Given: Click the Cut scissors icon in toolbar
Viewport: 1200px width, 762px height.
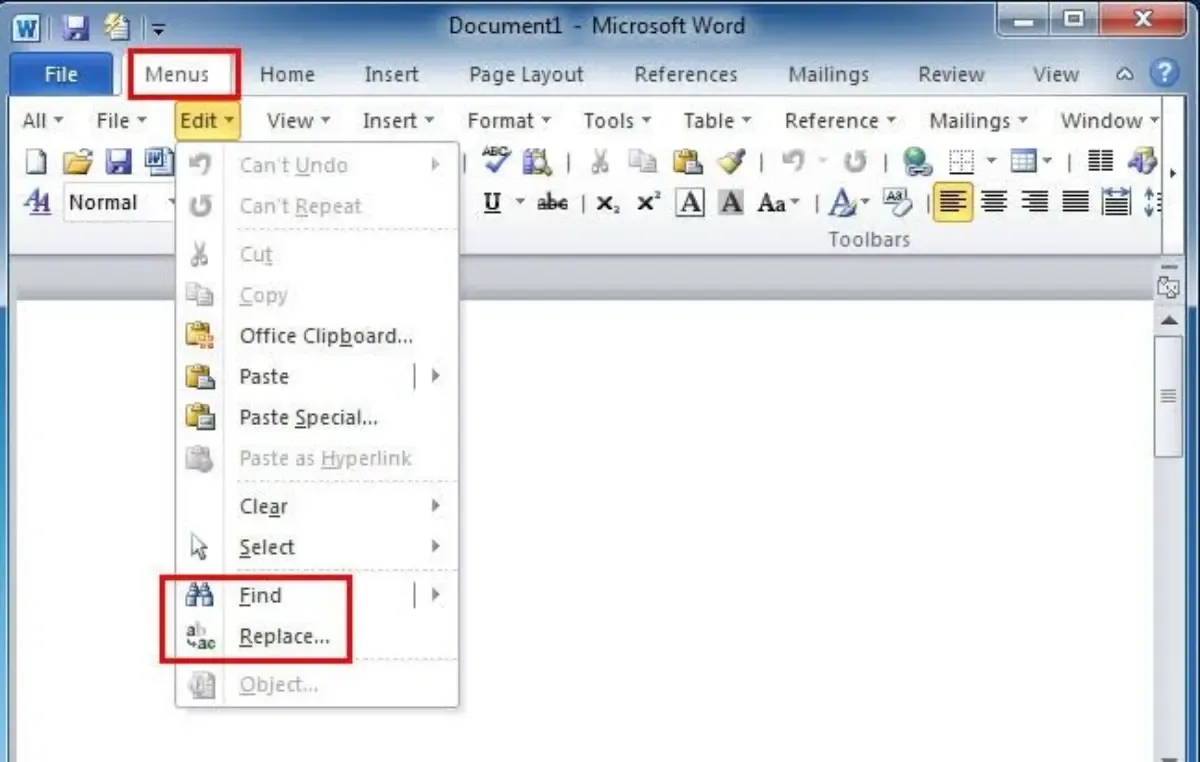Looking at the screenshot, I should 600,161.
